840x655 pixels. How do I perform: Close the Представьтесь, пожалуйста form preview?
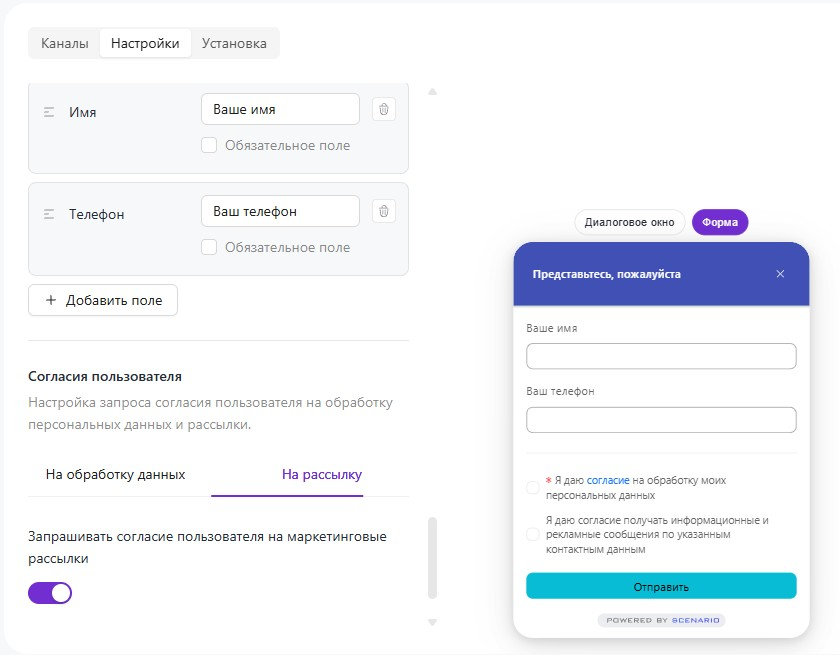[x=780, y=274]
